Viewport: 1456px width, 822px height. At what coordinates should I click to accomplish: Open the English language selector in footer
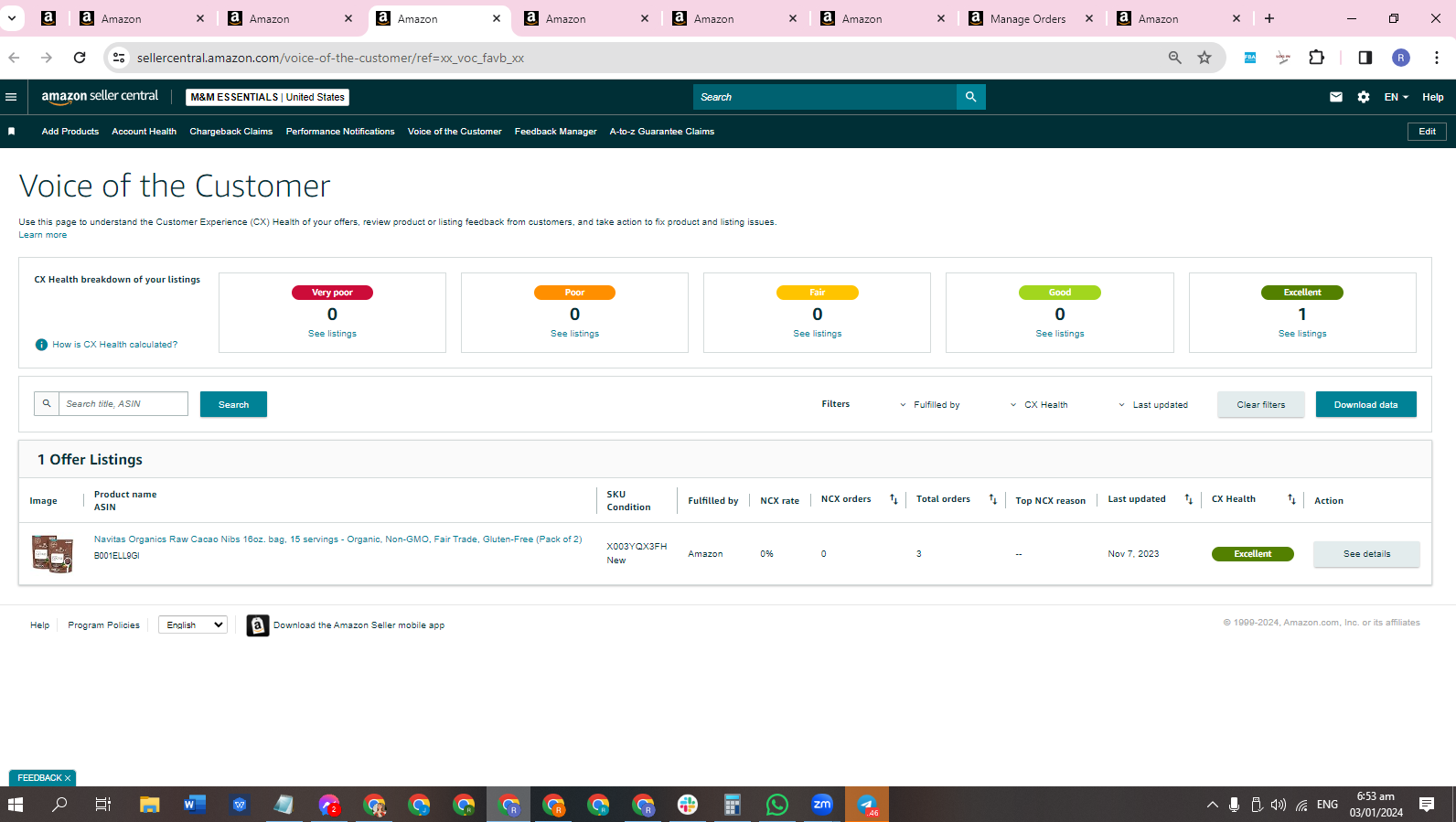(193, 625)
